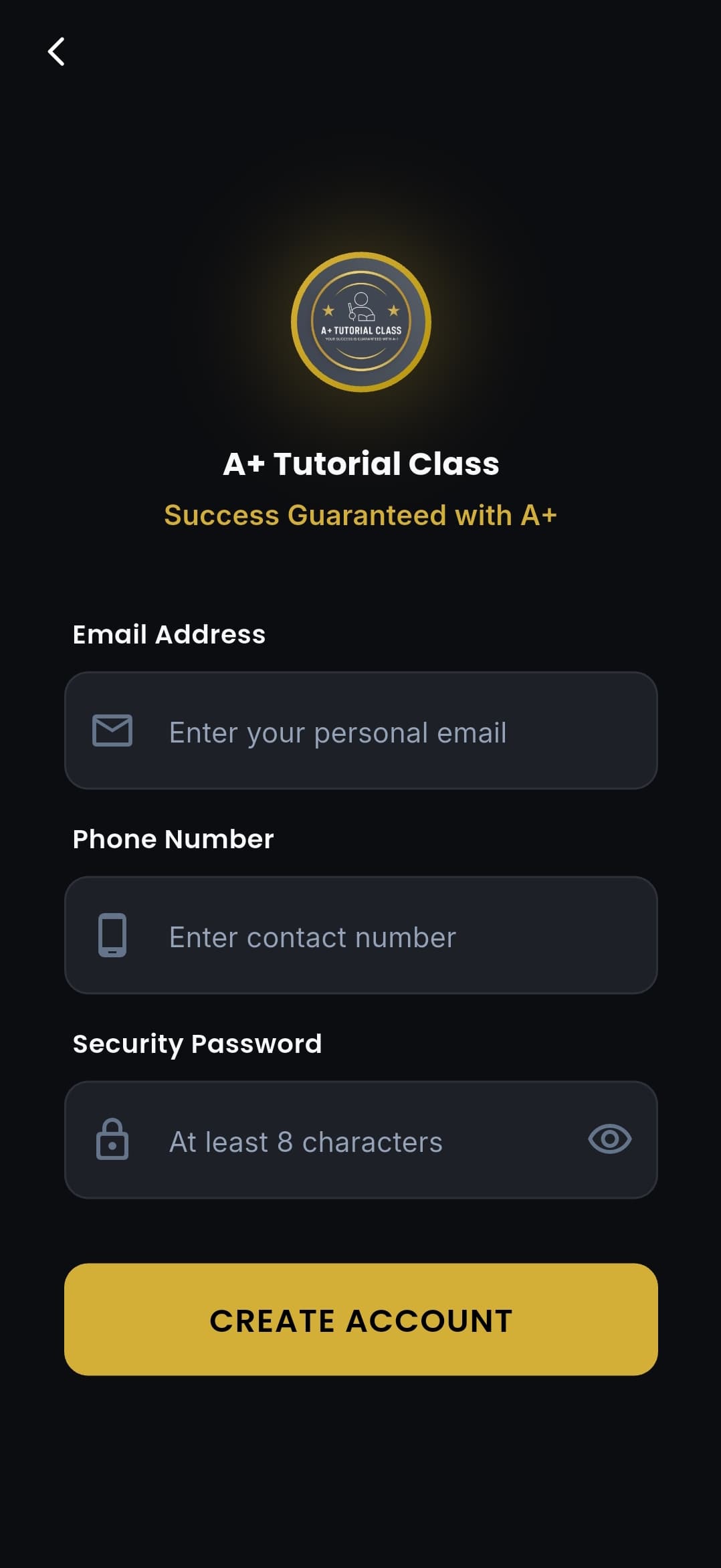Click the white "A+ Tutorial Class" heading
The height and width of the screenshot is (1568, 721).
point(361,464)
